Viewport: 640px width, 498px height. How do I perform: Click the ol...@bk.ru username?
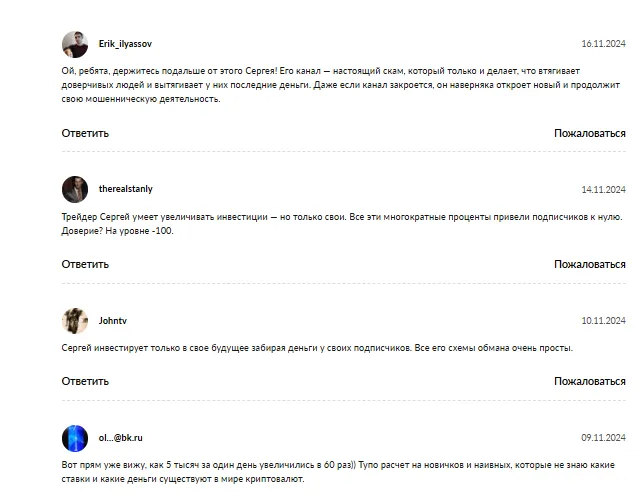(120, 438)
